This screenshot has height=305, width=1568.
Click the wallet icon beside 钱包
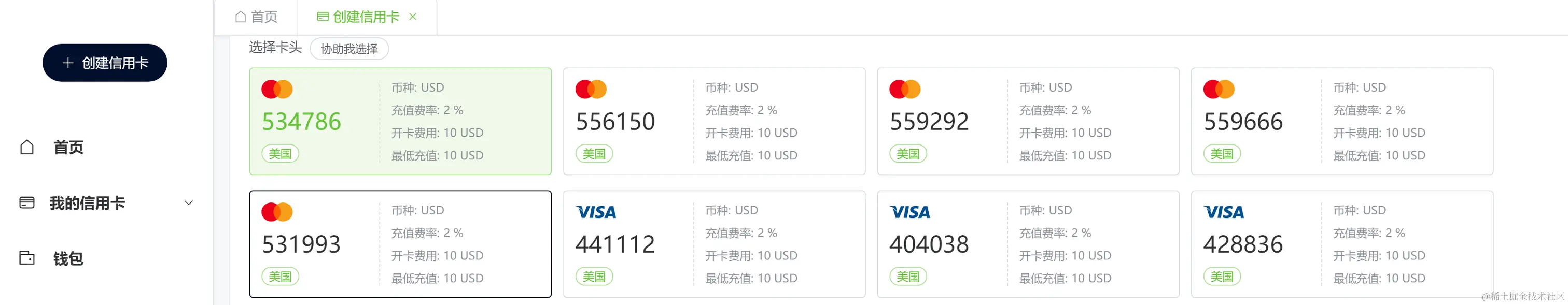[x=27, y=257]
